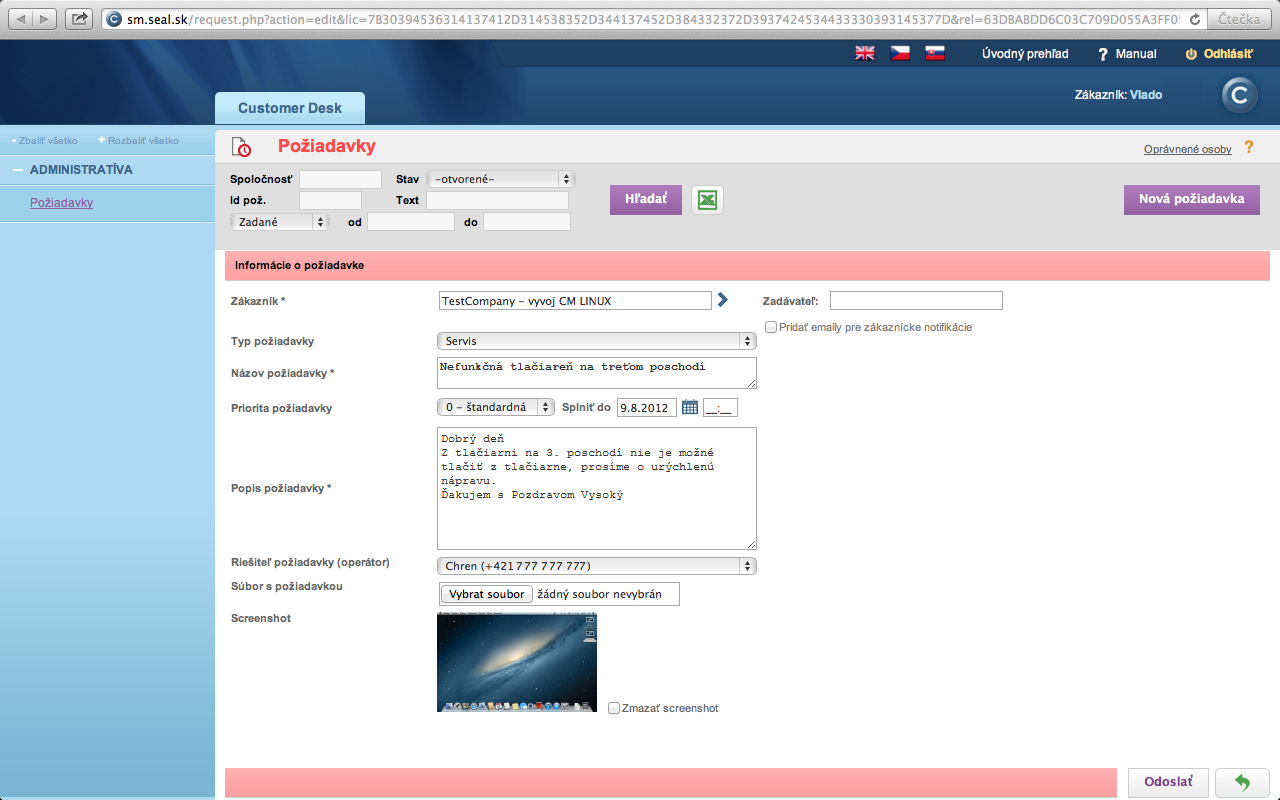Open the Priorita štandardná dropdown
Image resolution: width=1280 pixels, height=800 pixels.
pyautogui.click(x=496, y=407)
